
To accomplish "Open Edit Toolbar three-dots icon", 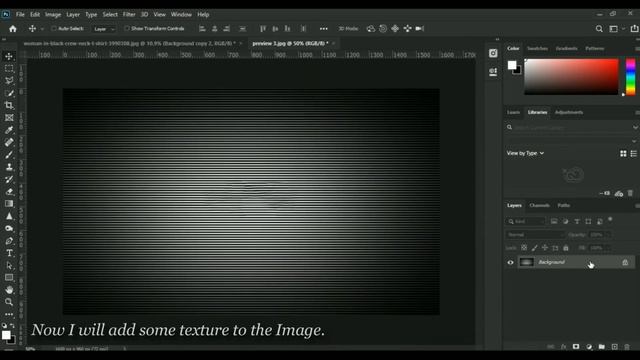I will click(x=9, y=314).
